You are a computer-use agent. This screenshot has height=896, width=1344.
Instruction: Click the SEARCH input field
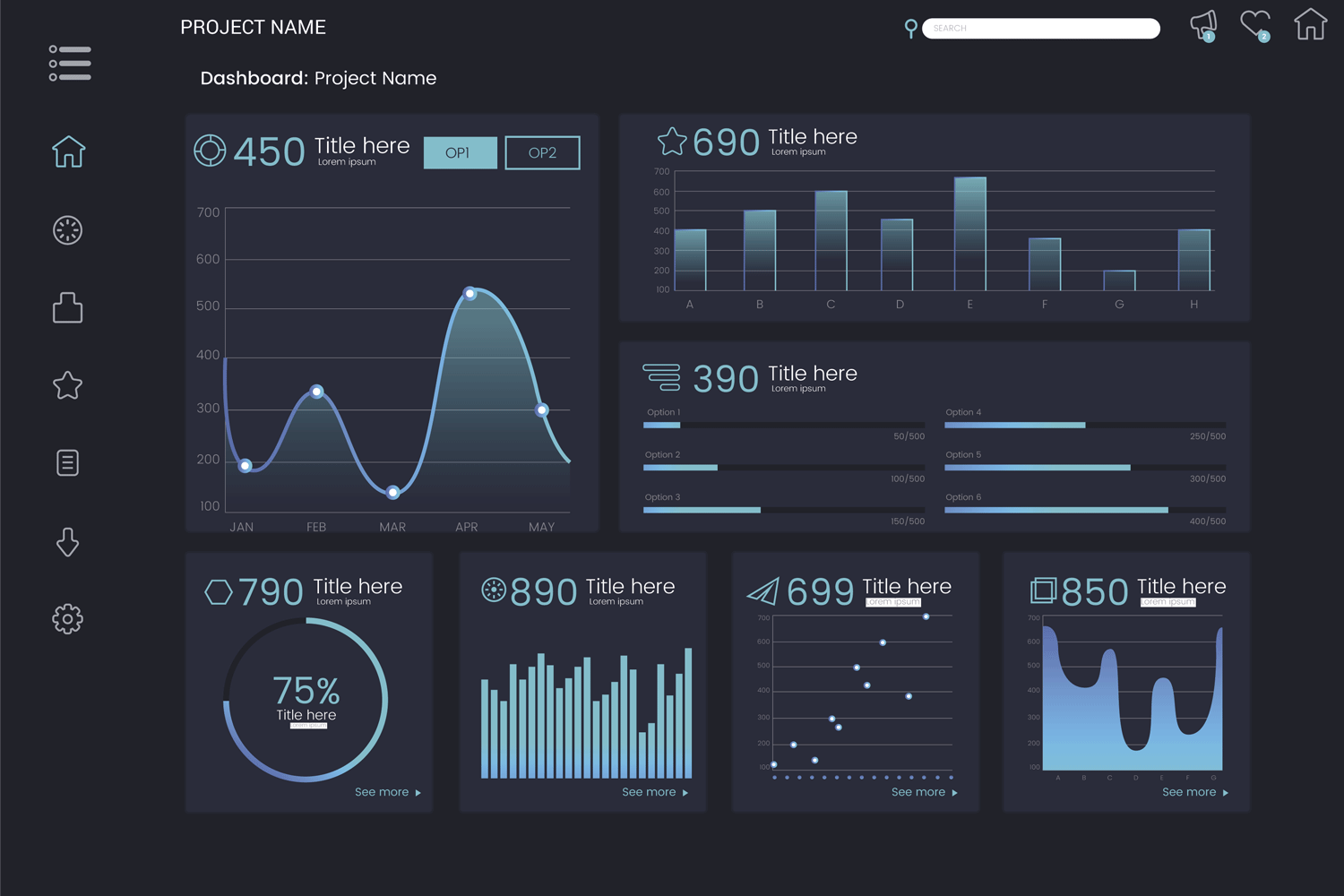point(1041,29)
